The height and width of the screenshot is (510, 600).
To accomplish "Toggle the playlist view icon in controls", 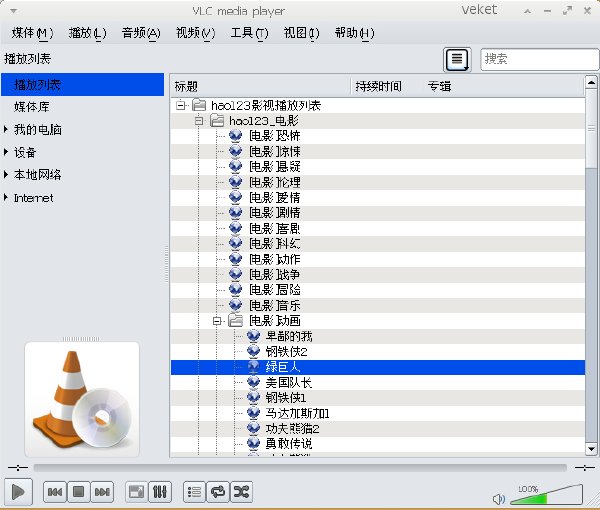I will (194, 492).
